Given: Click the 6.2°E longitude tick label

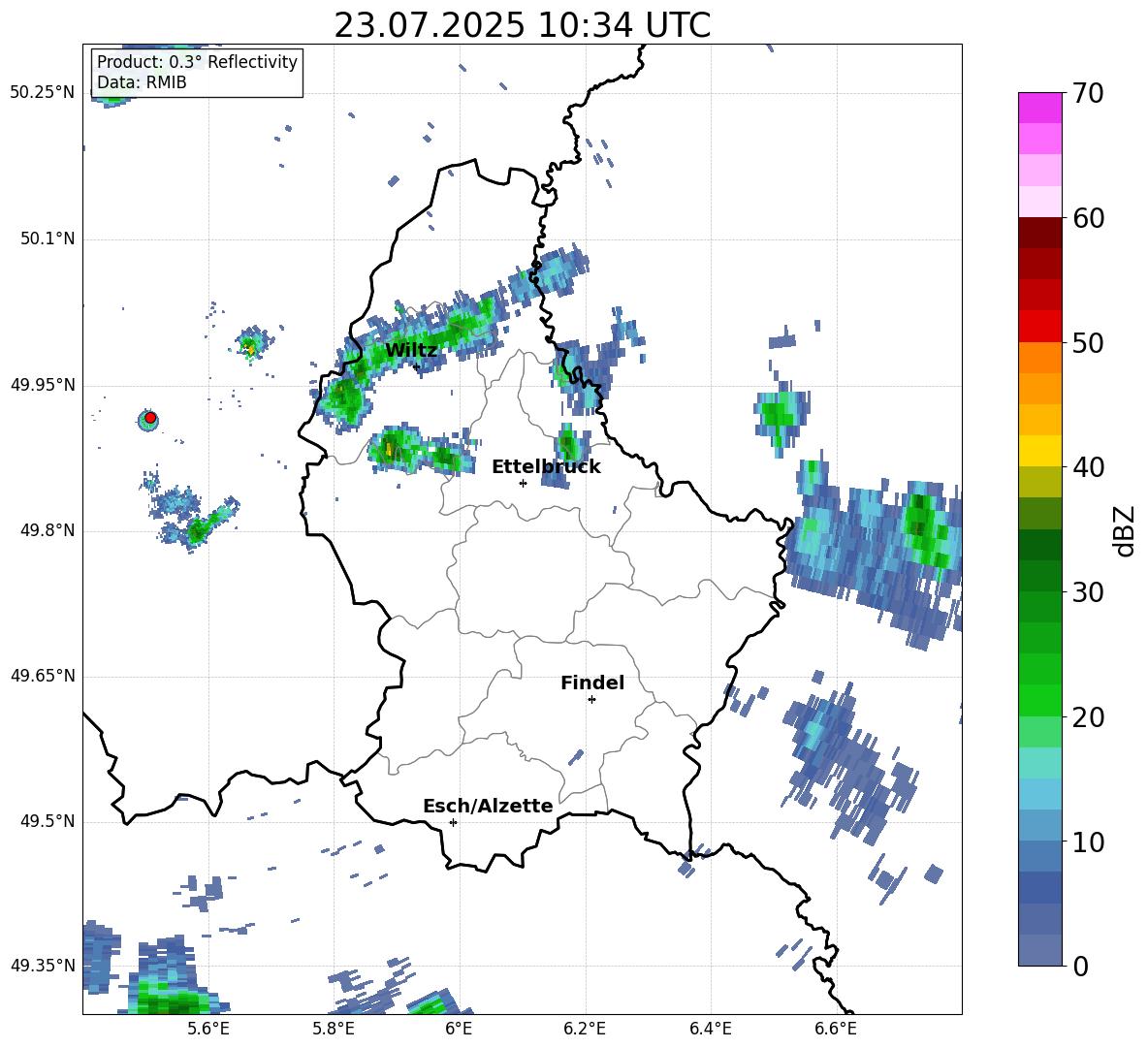Looking at the screenshot, I should pyautogui.click(x=585, y=1029).
